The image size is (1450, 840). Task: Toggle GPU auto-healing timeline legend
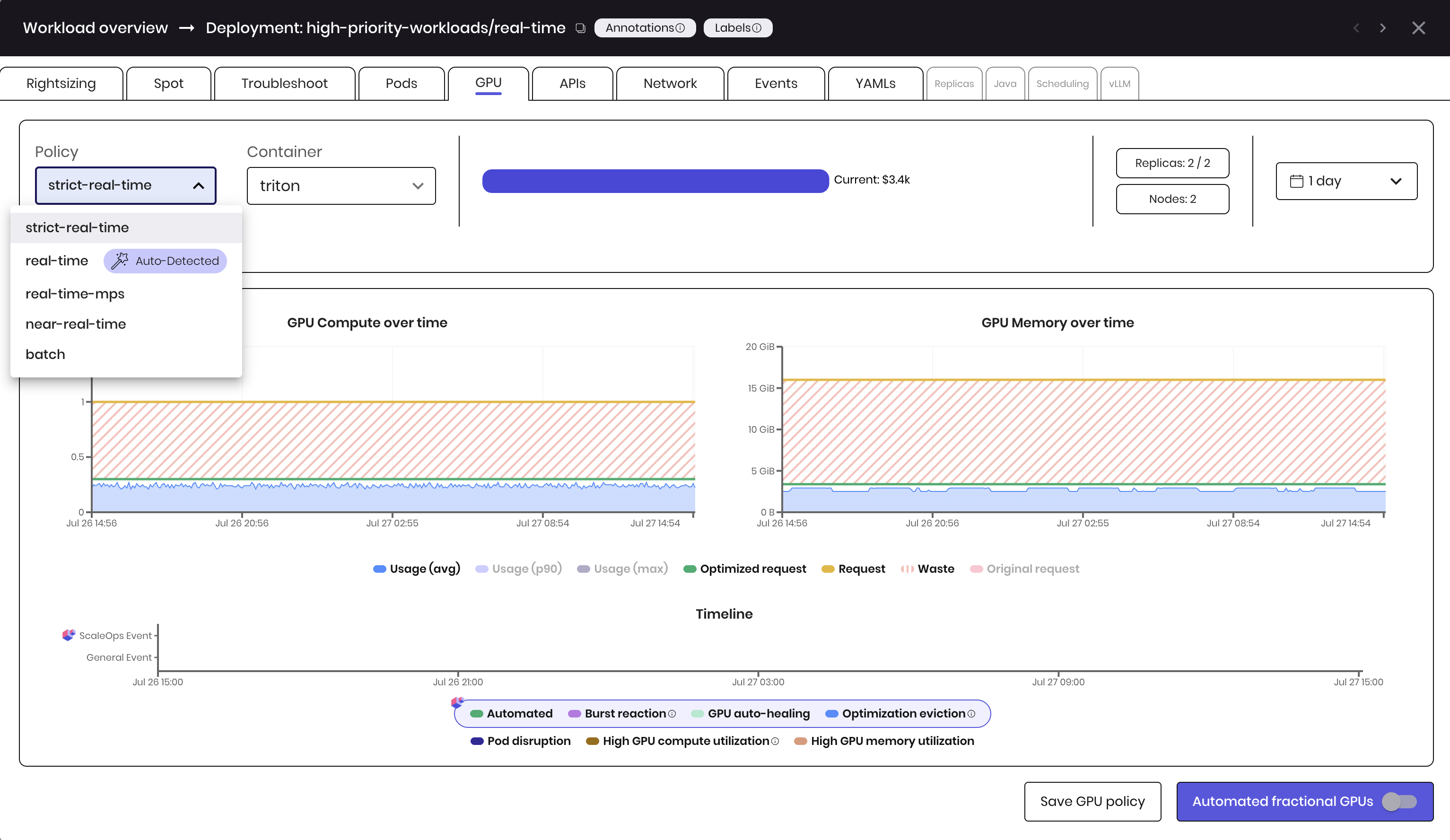point(751,713)
